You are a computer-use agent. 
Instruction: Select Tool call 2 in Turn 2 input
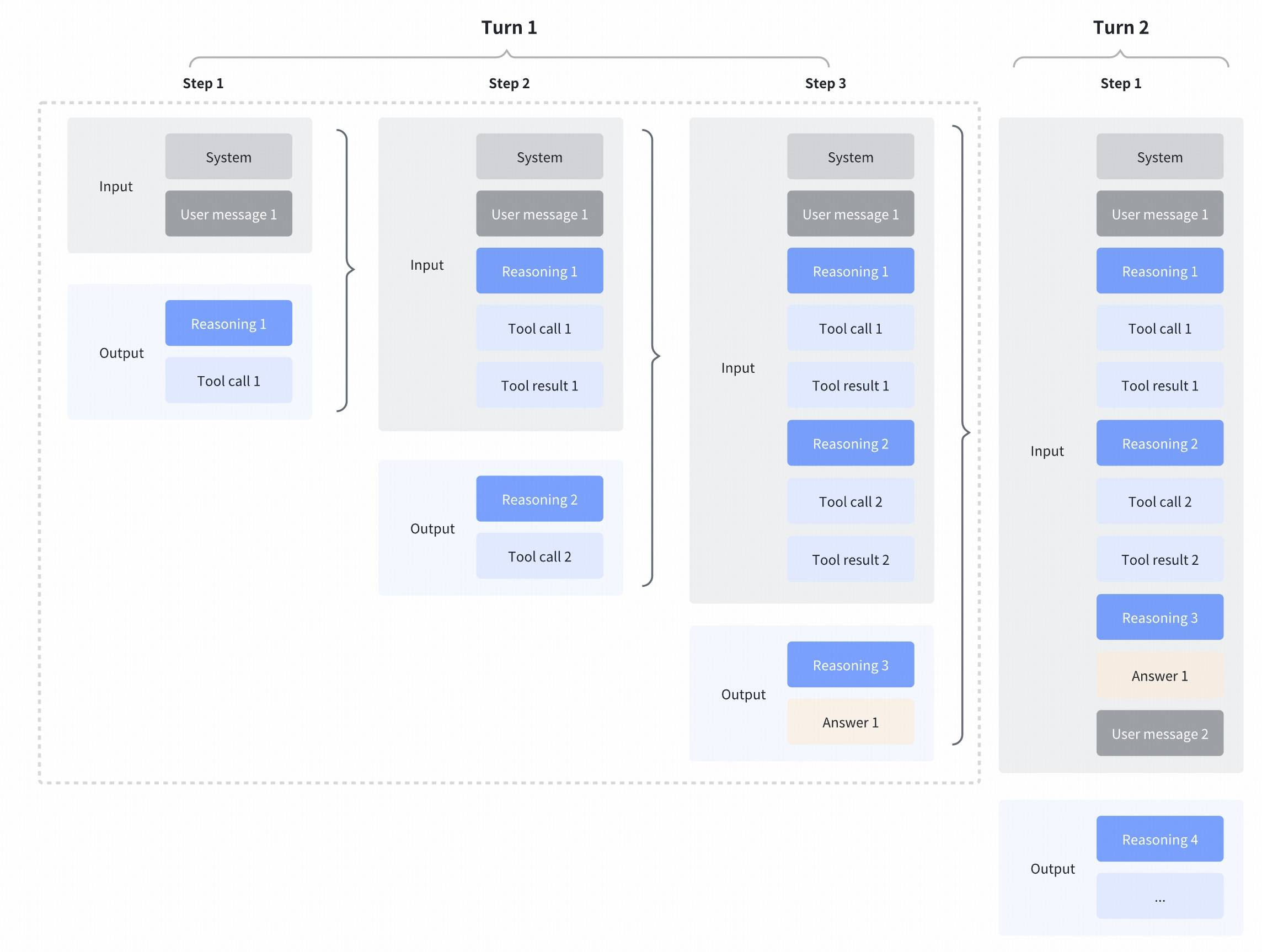1159,501
